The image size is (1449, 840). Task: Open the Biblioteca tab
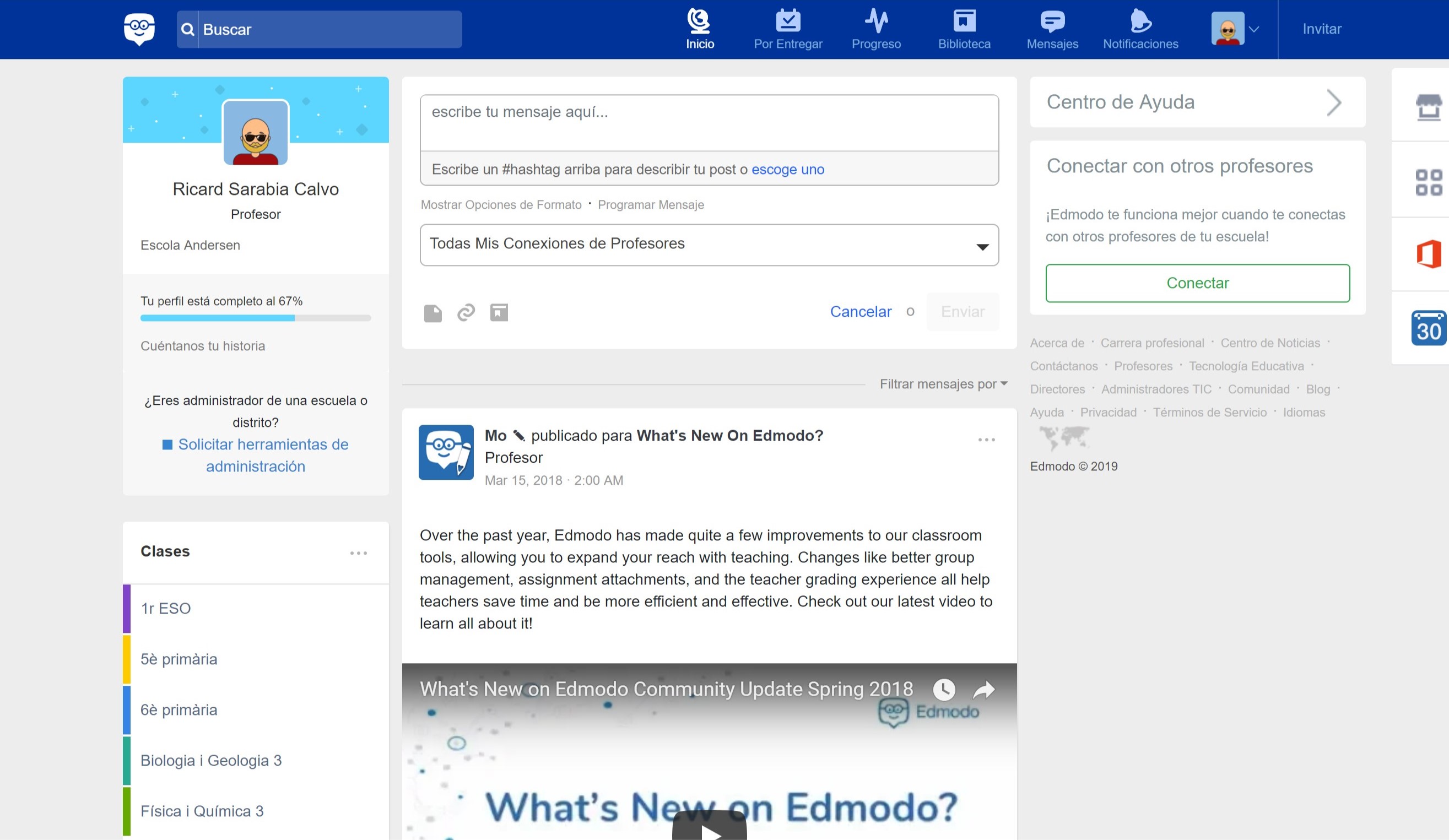click(964, 29)
